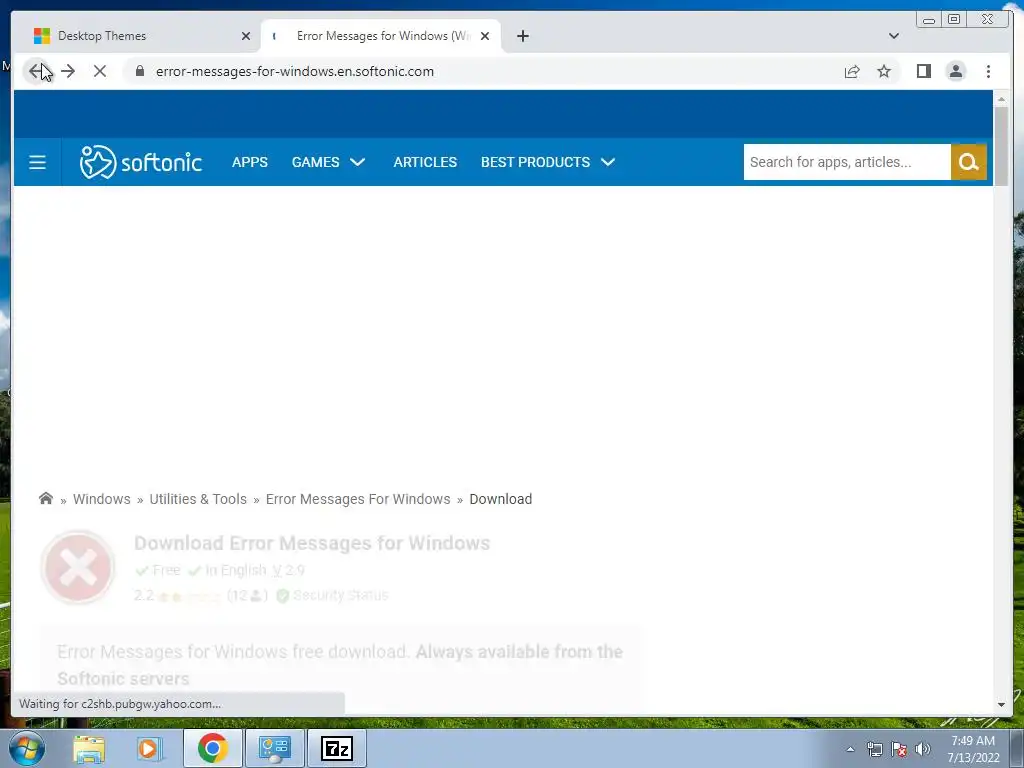Viewport: 1024px width, 768px height.
Task: Click the Error Messages app red X icon
Action: (78, 567)
